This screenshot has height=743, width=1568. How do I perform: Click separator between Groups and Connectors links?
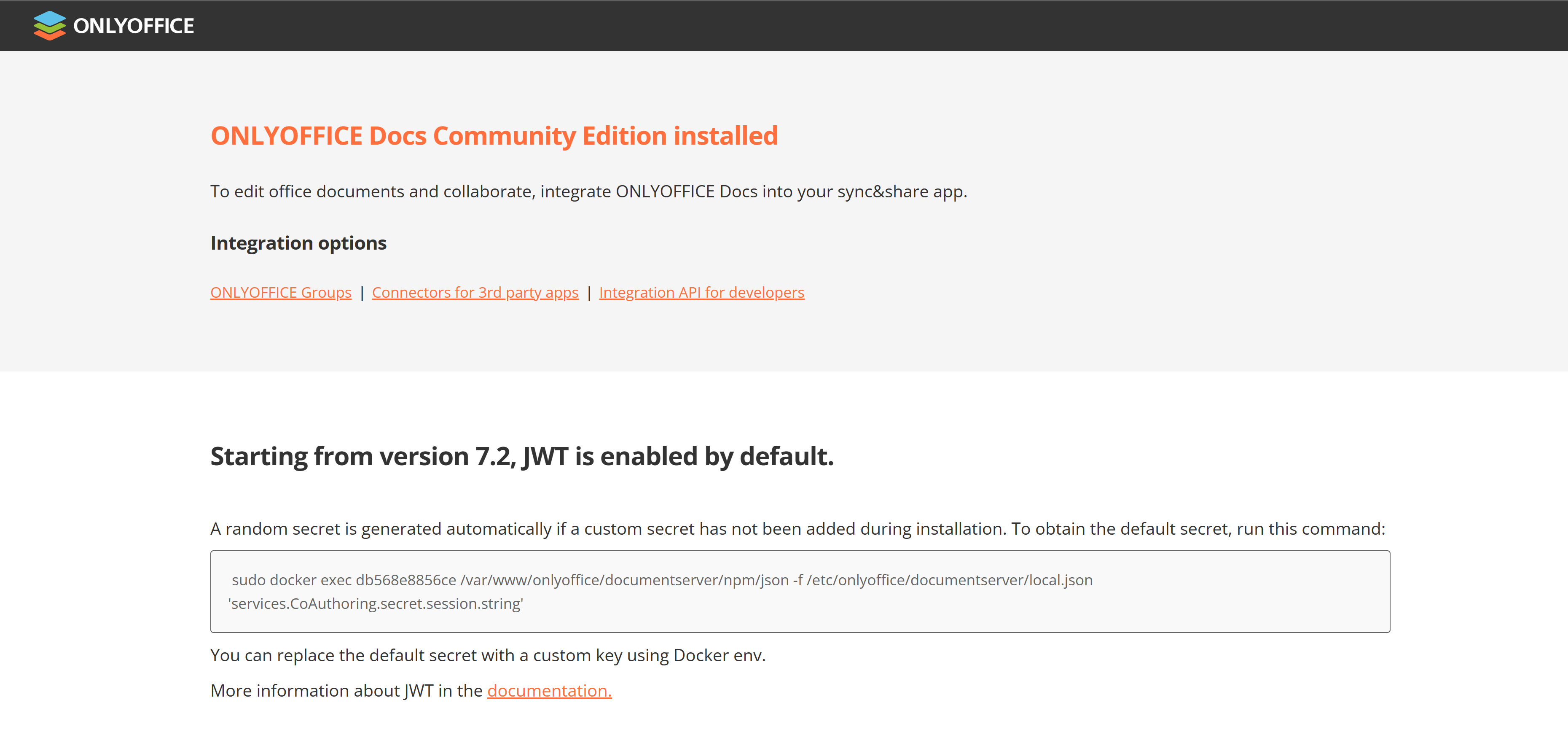pos(362,293)
